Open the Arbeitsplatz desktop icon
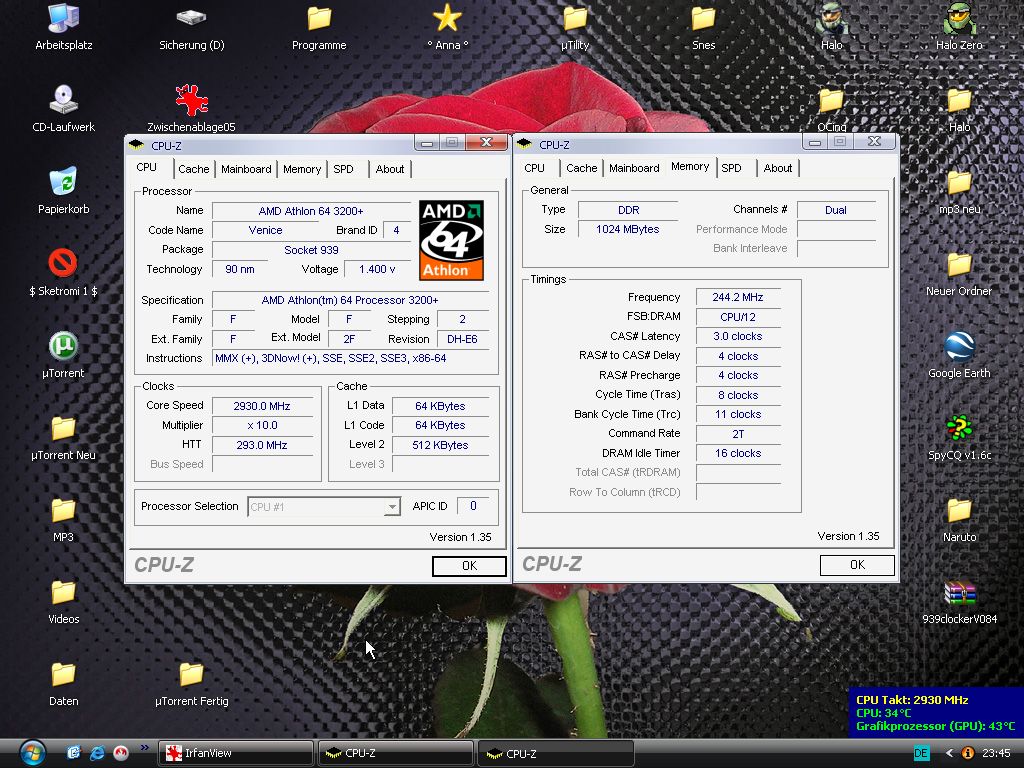Viewport: 1024px width, 768px height. point(63,26)
